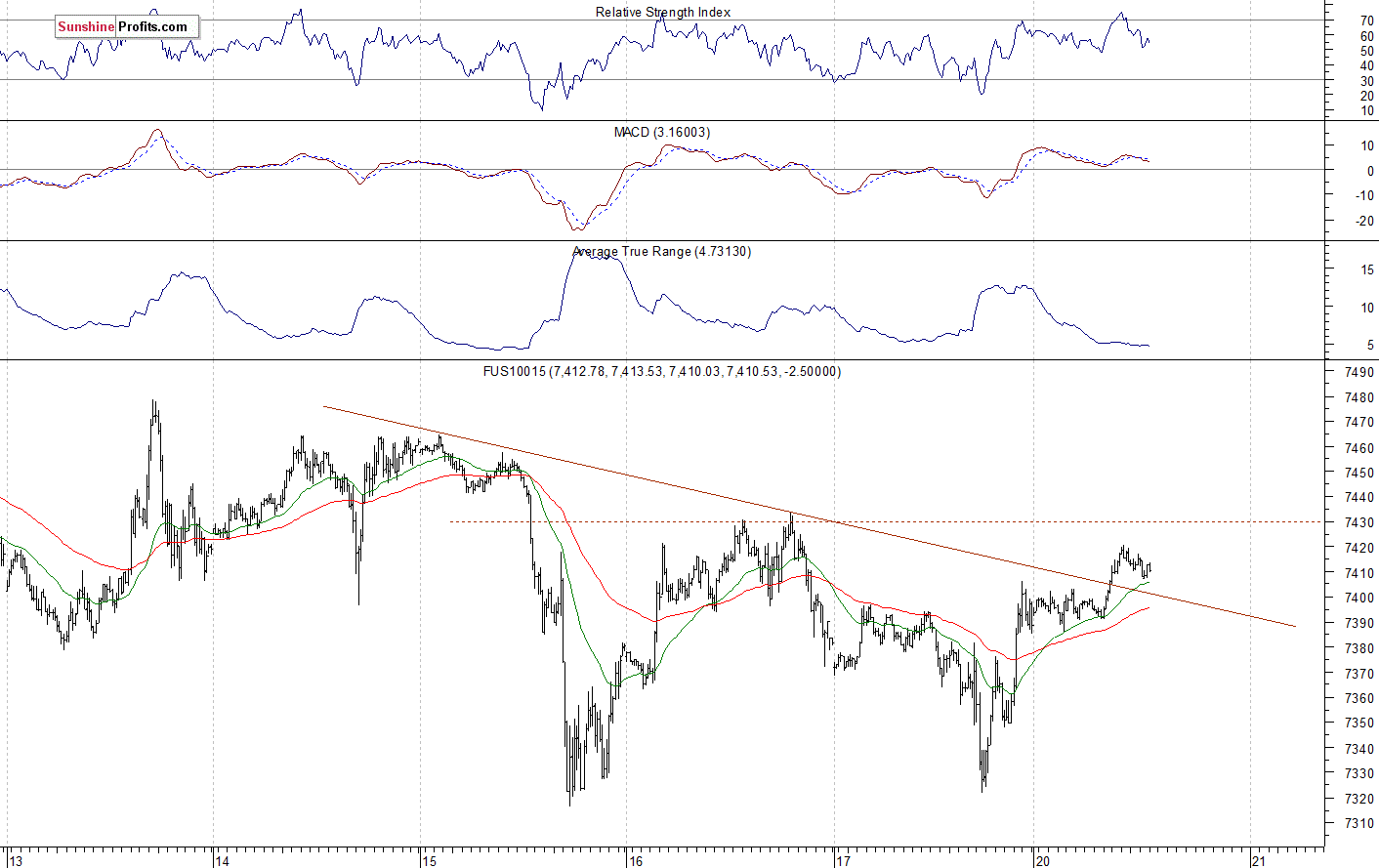Click the 7350 price axis label
This screenshot has width=1379, height=868.
coord(1358,723)
